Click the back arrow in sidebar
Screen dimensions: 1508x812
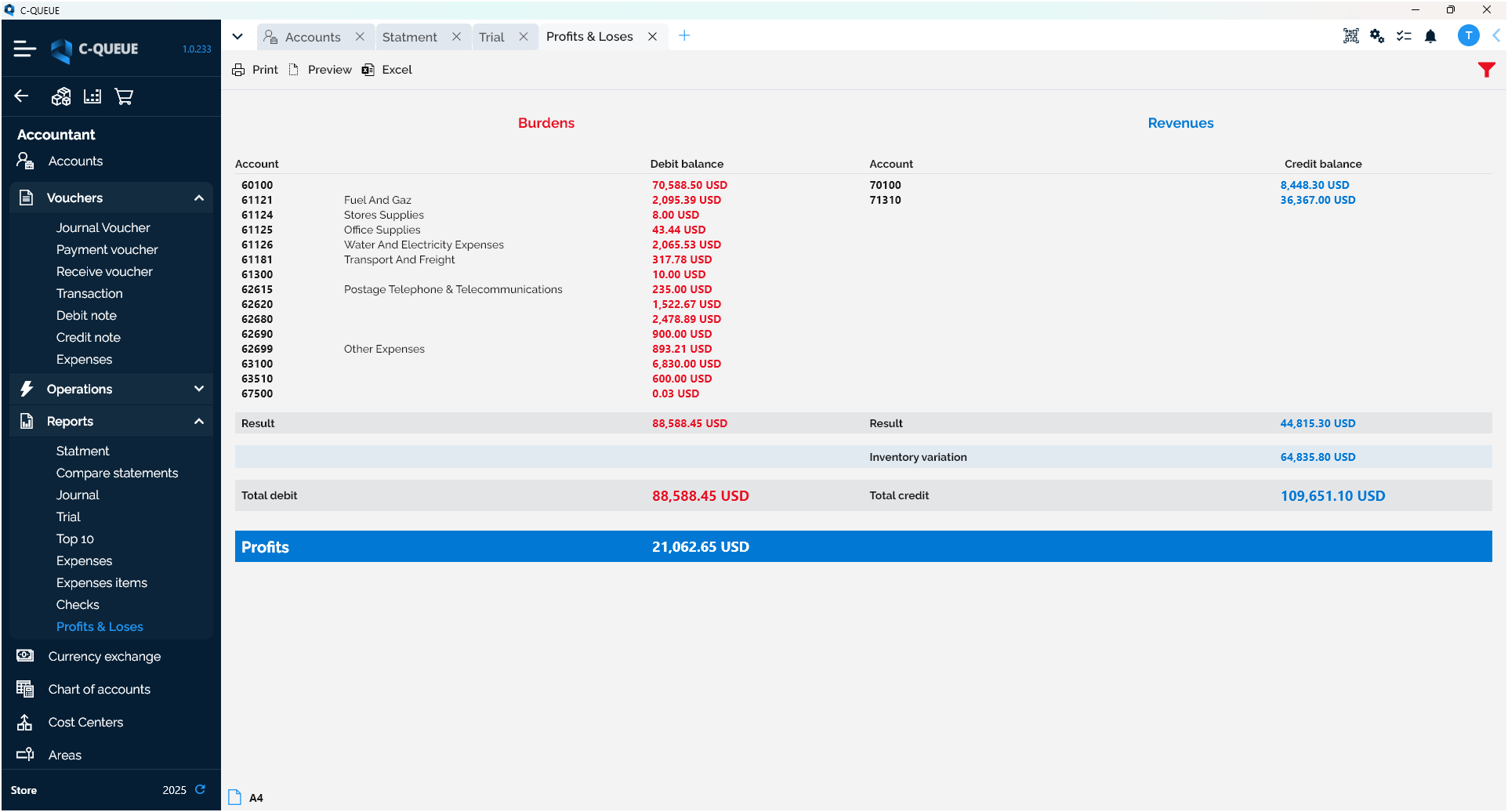point(21,96)
